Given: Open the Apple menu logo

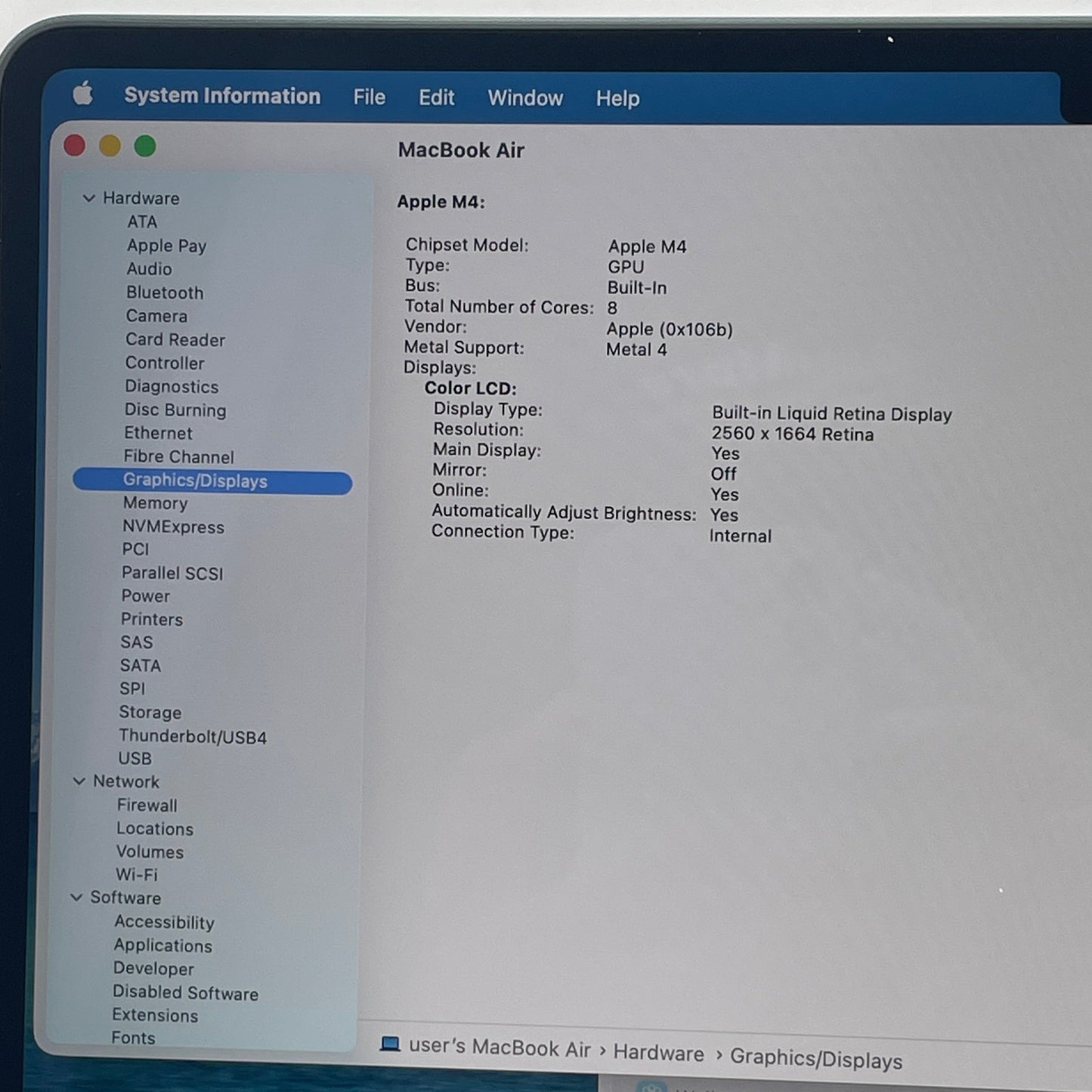Looking at the screenshot, I should coord(83,94).
